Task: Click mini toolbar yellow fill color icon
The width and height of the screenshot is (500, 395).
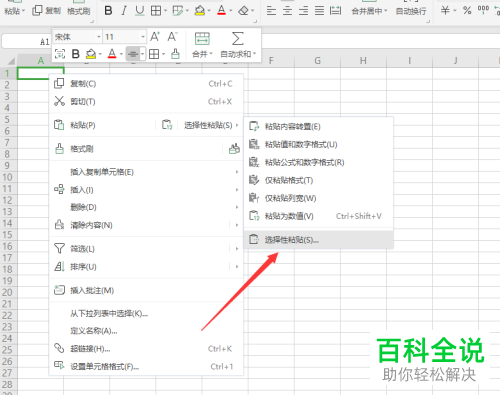Action: tap(91, 54)
